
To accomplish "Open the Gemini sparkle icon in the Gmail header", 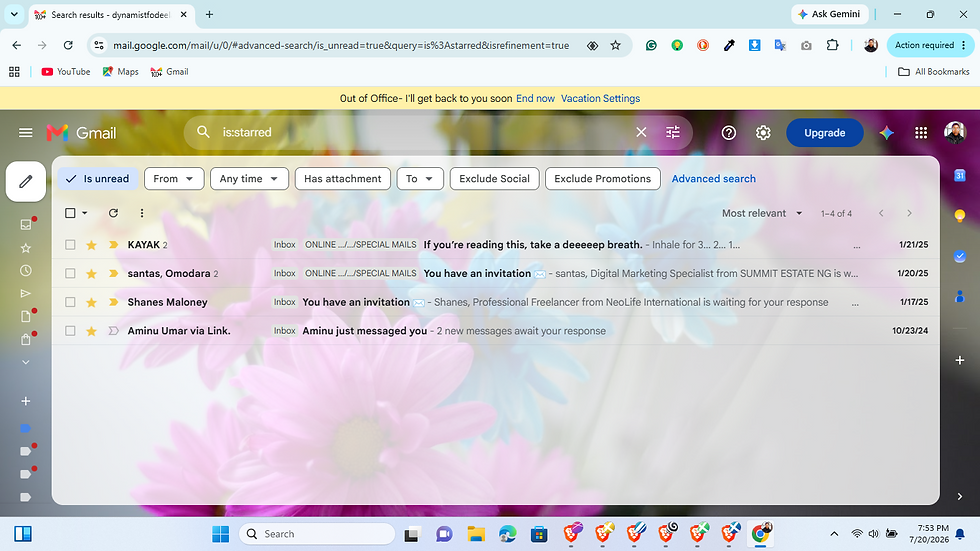I will (x=886, y=132).
